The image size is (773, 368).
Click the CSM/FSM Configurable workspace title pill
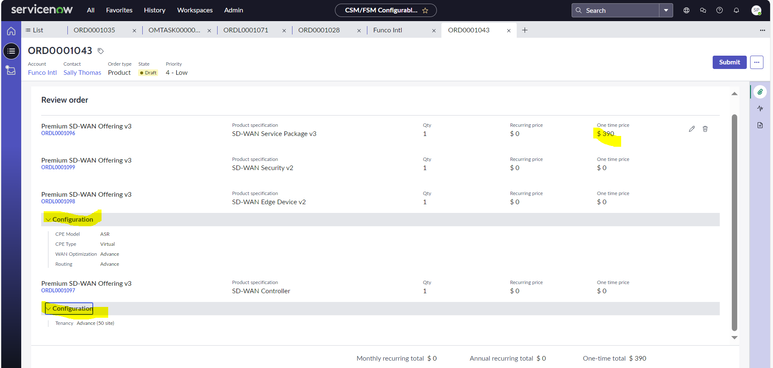386,10
